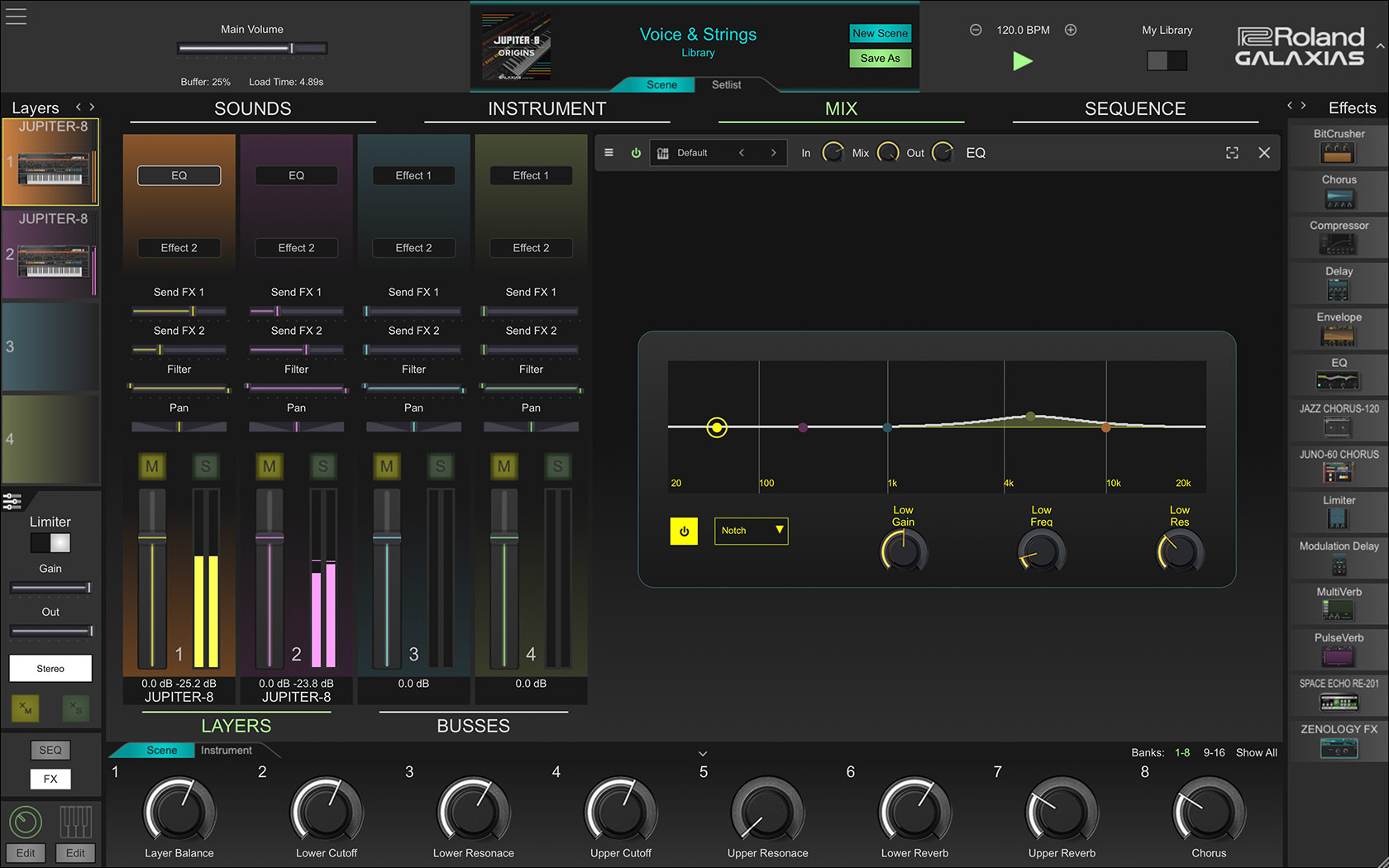Step Effects panel right arrow
Image resolution: width=1389 pixels, height=868 pixels.
[1304, 106]
